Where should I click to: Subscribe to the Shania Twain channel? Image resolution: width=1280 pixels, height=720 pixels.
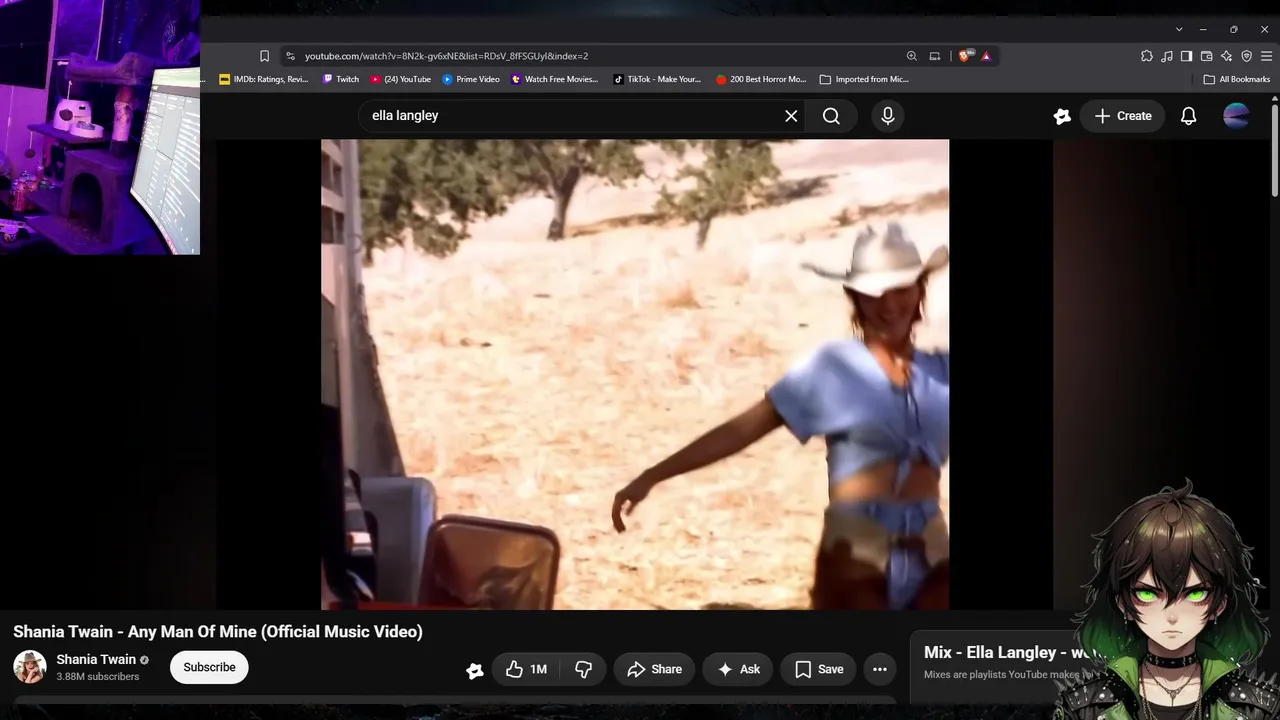(209, 667)
